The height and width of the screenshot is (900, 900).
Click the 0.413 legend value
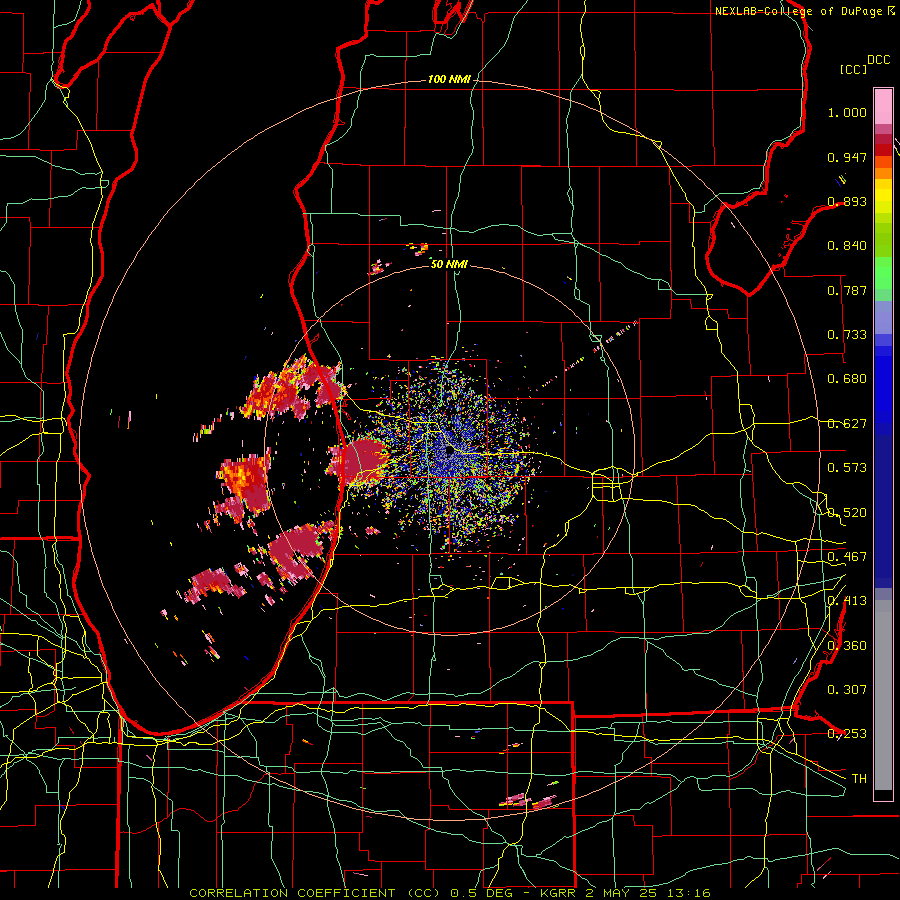click(x=847, y=601)
